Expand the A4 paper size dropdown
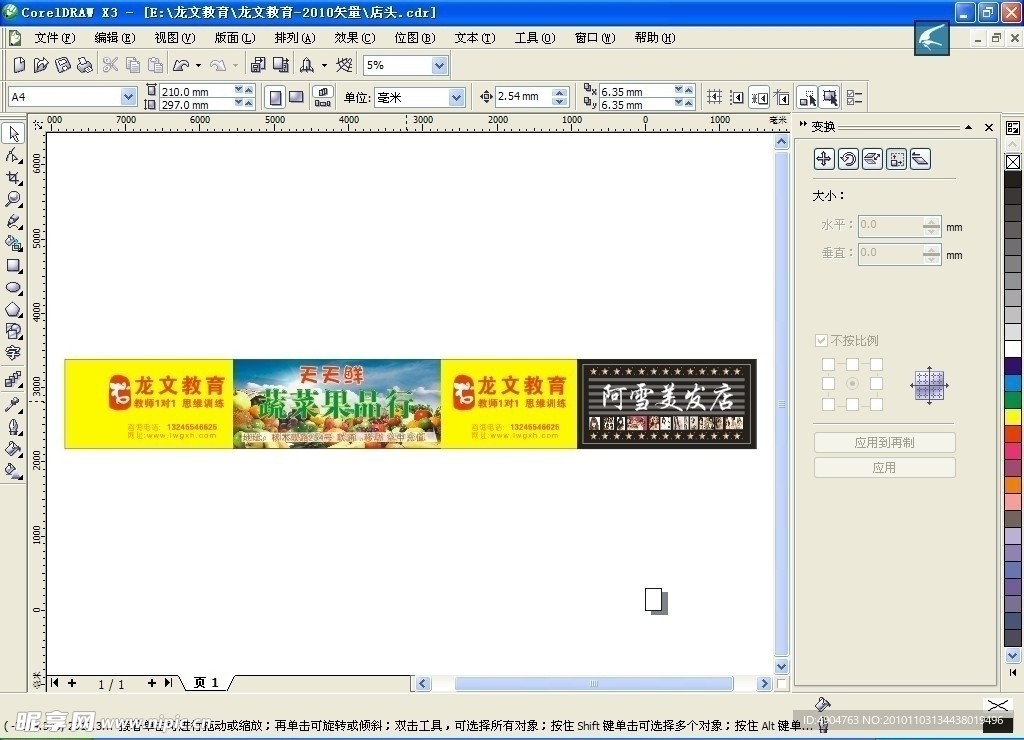1024x740 pixels. pos(128,97)
